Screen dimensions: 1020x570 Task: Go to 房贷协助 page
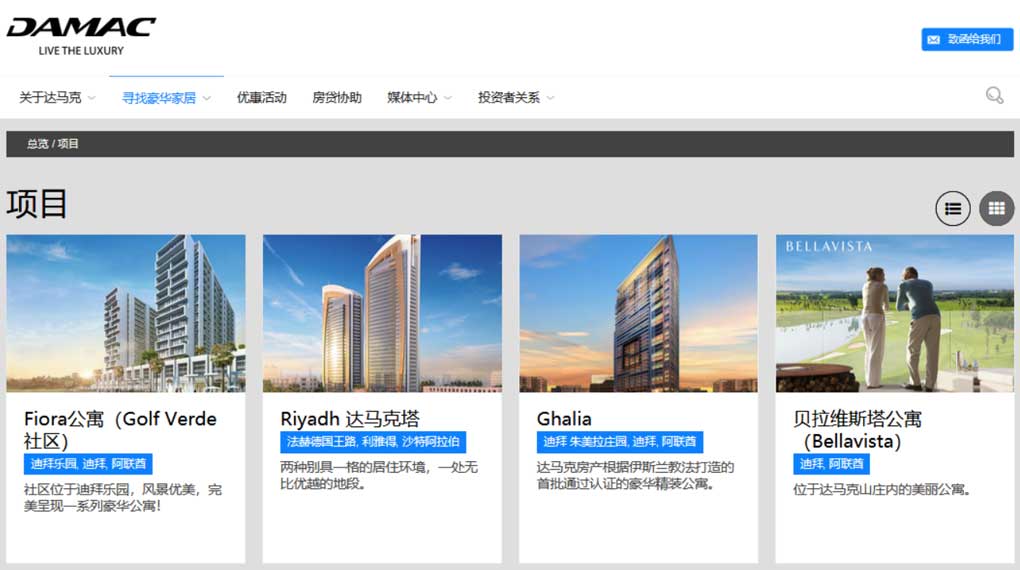(337, 98)
